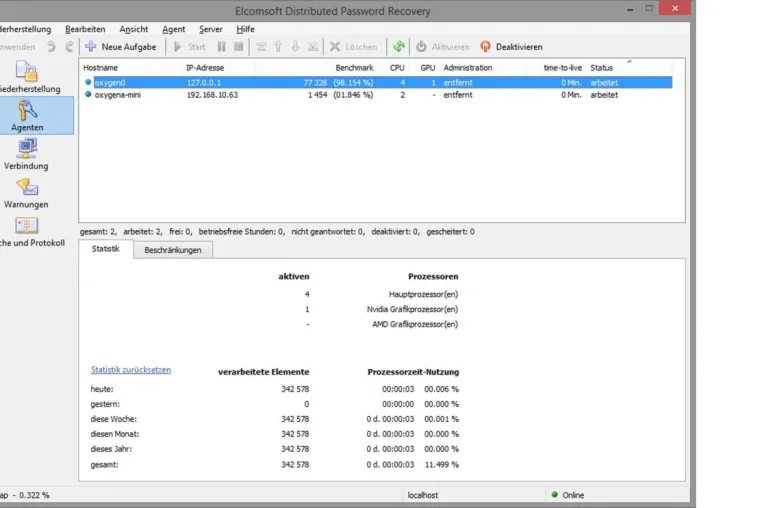Click the IP address 192.168.10.63
Image resolution: width=762 pixels, height=508 pixels.
tap(212, 95)
